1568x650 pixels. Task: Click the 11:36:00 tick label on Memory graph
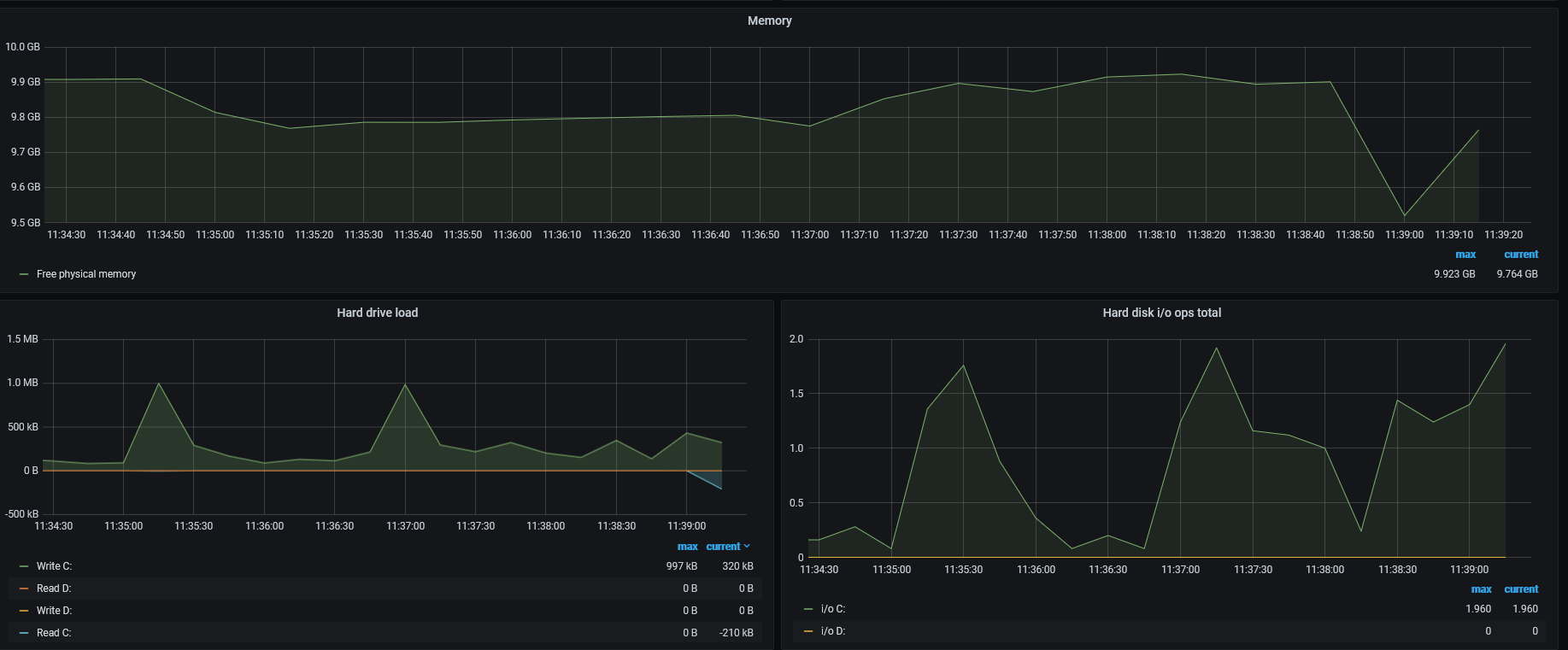coord(512,235)
